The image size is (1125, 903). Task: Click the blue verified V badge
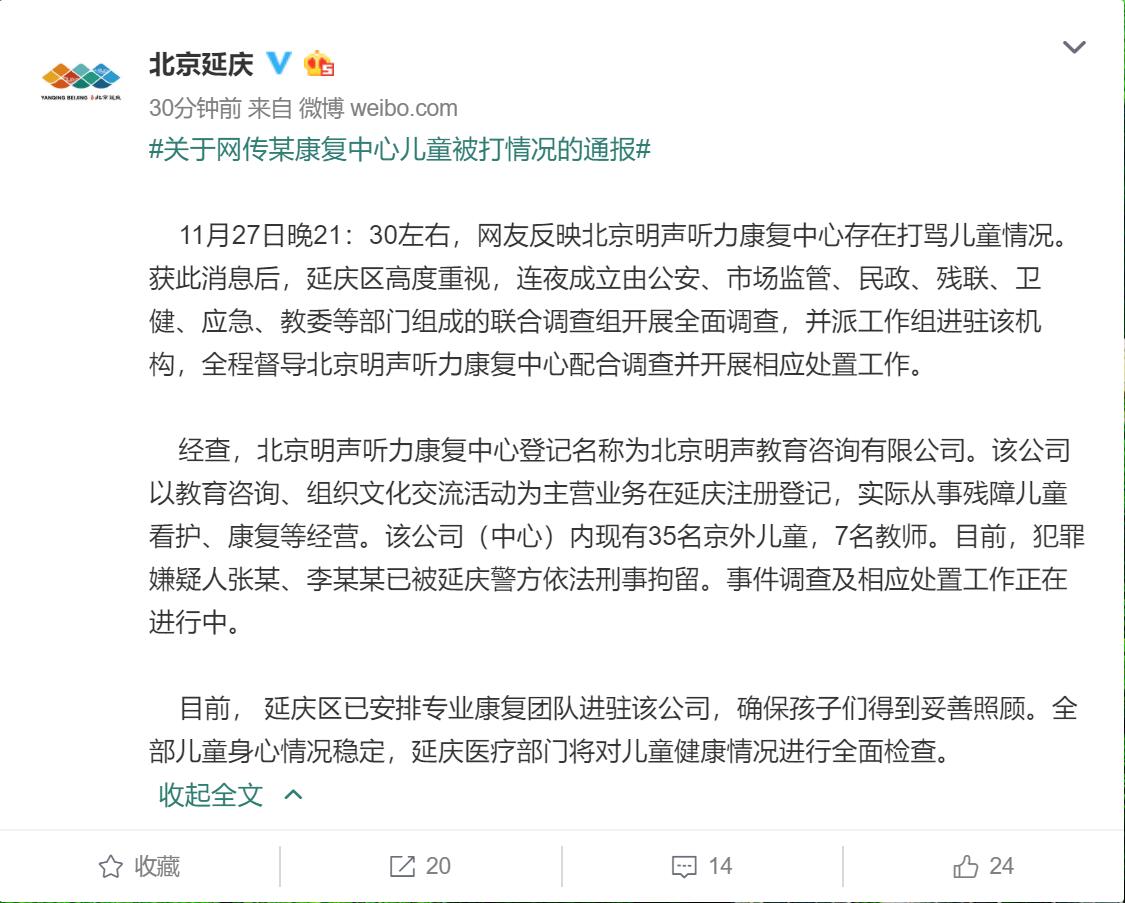coord(279,64)
